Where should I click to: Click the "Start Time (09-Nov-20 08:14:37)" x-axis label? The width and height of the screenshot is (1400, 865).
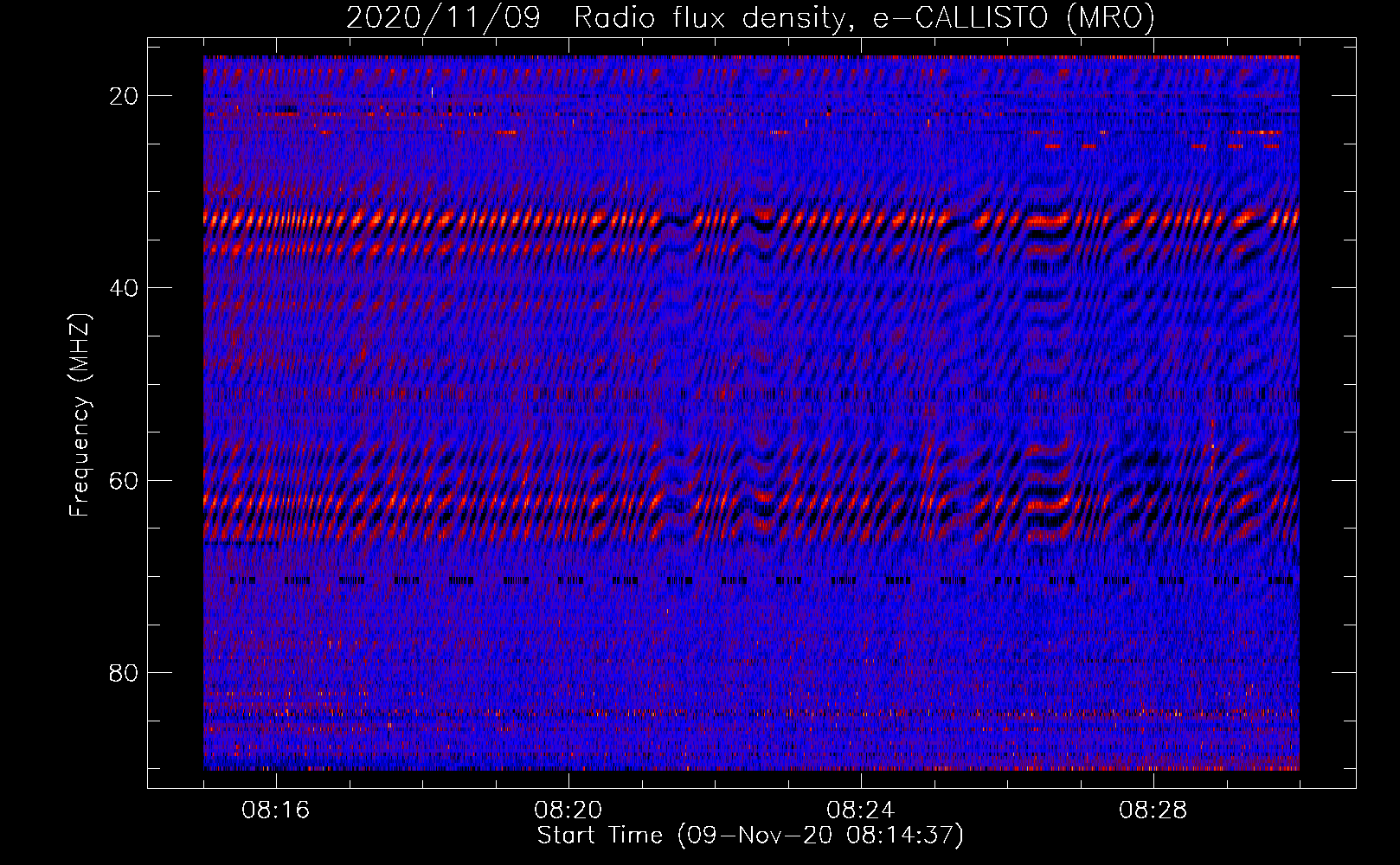click(750, 836)
